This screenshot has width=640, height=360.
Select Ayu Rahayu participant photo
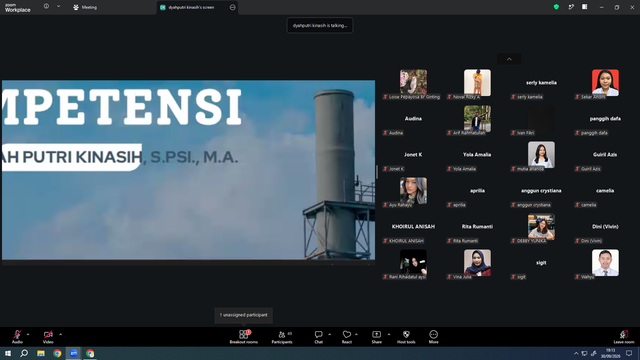(413, 192)
